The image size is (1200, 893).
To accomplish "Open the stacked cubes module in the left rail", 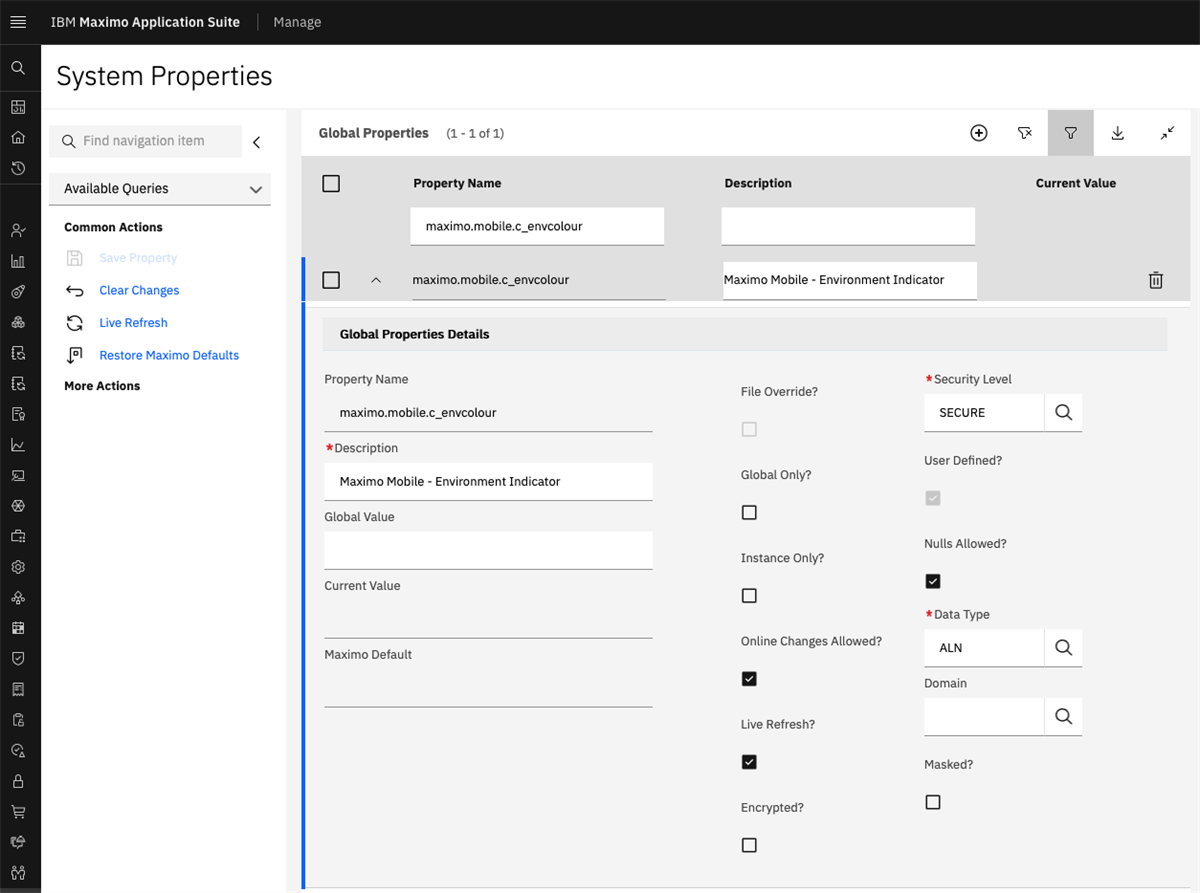I will pyautogui.click(x=18, y=322).
